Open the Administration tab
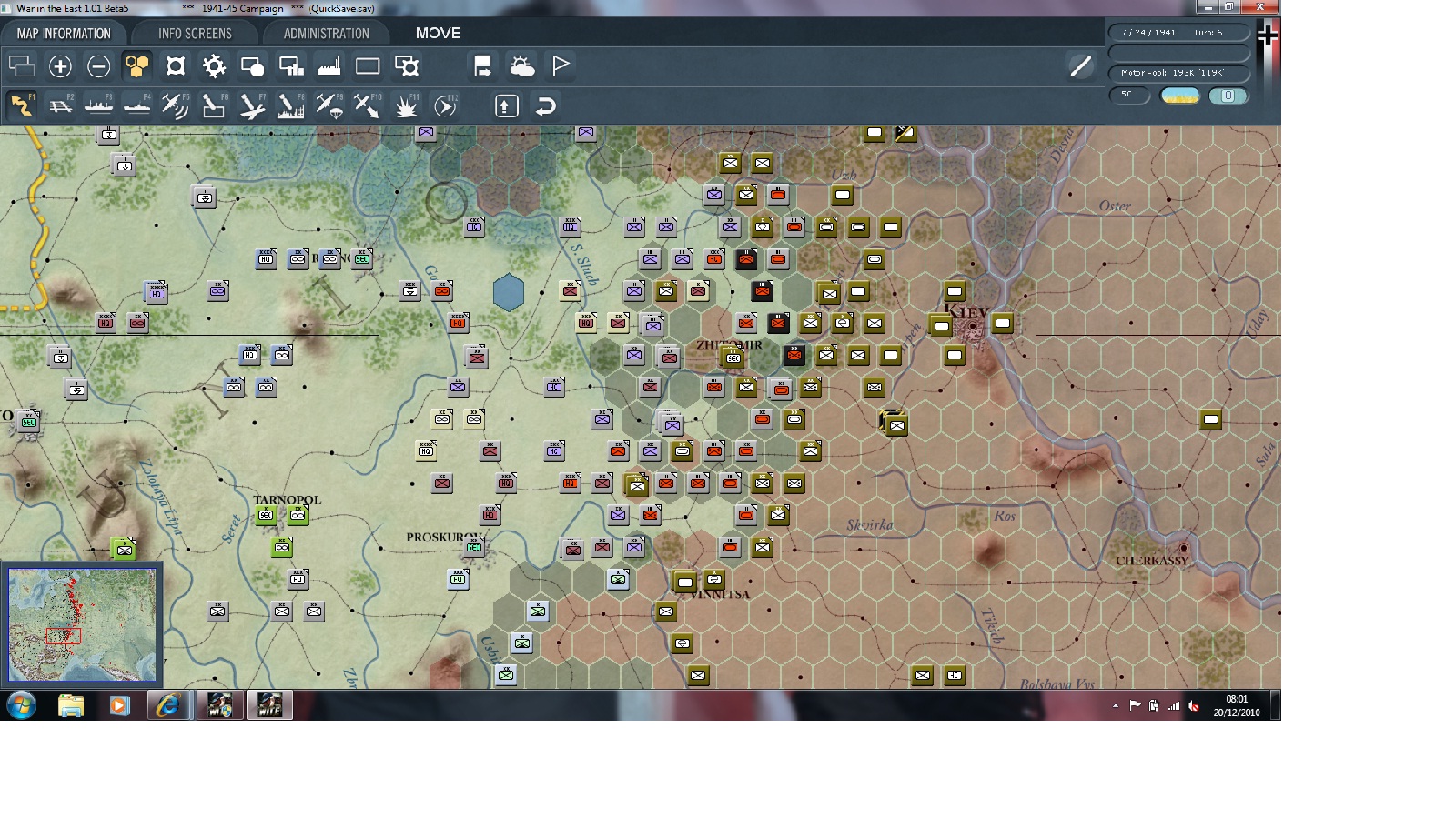The height and width of the screenshot is (819, 1456). (326, 34)
